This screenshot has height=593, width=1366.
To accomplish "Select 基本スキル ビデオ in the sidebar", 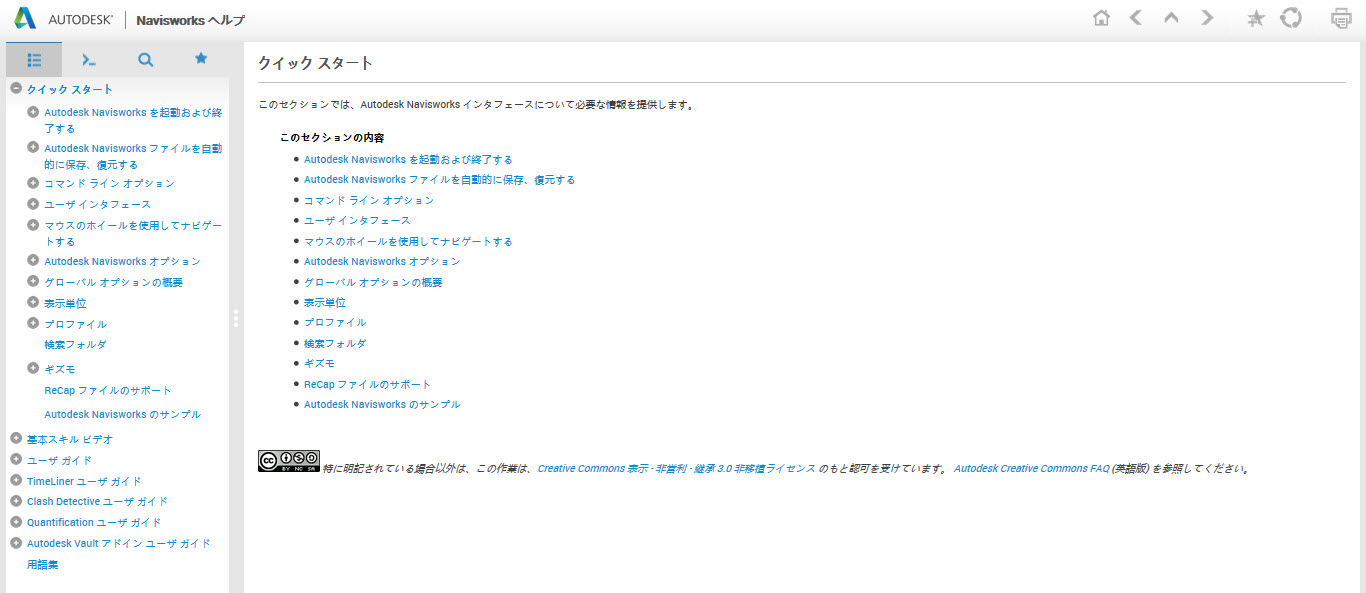I will 70,439.
